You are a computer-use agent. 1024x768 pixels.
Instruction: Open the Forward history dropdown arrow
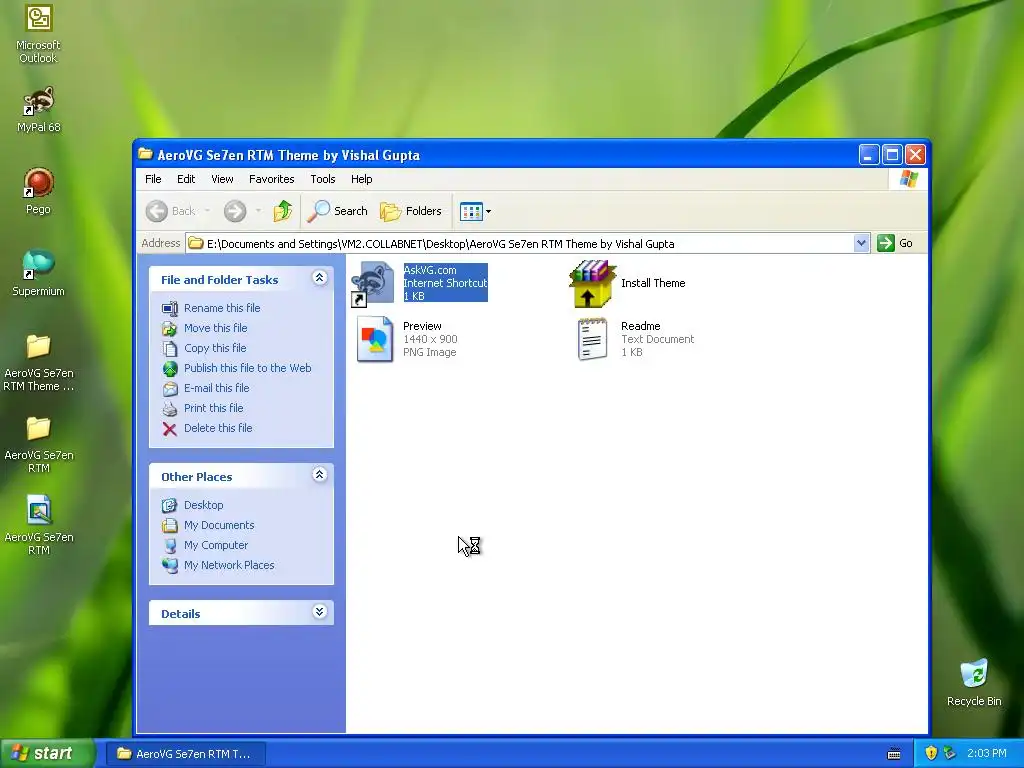pyautogui.click(x=259, y=211)
